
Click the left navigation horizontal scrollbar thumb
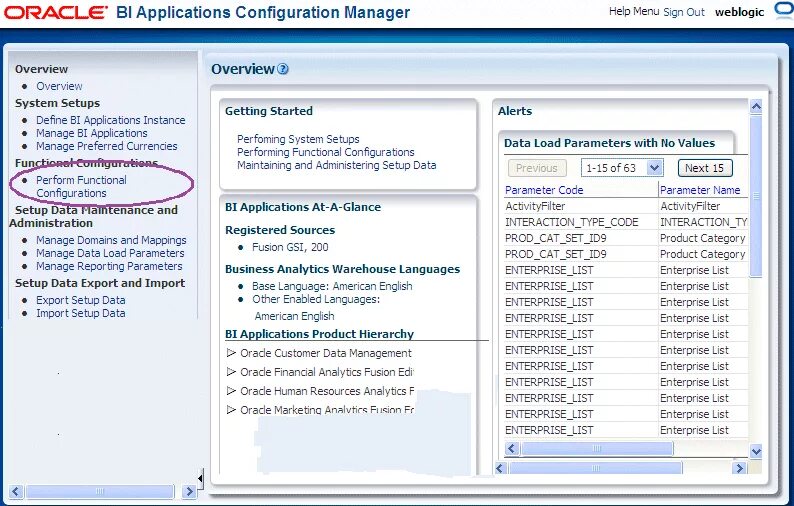click(x=100, y=491)
